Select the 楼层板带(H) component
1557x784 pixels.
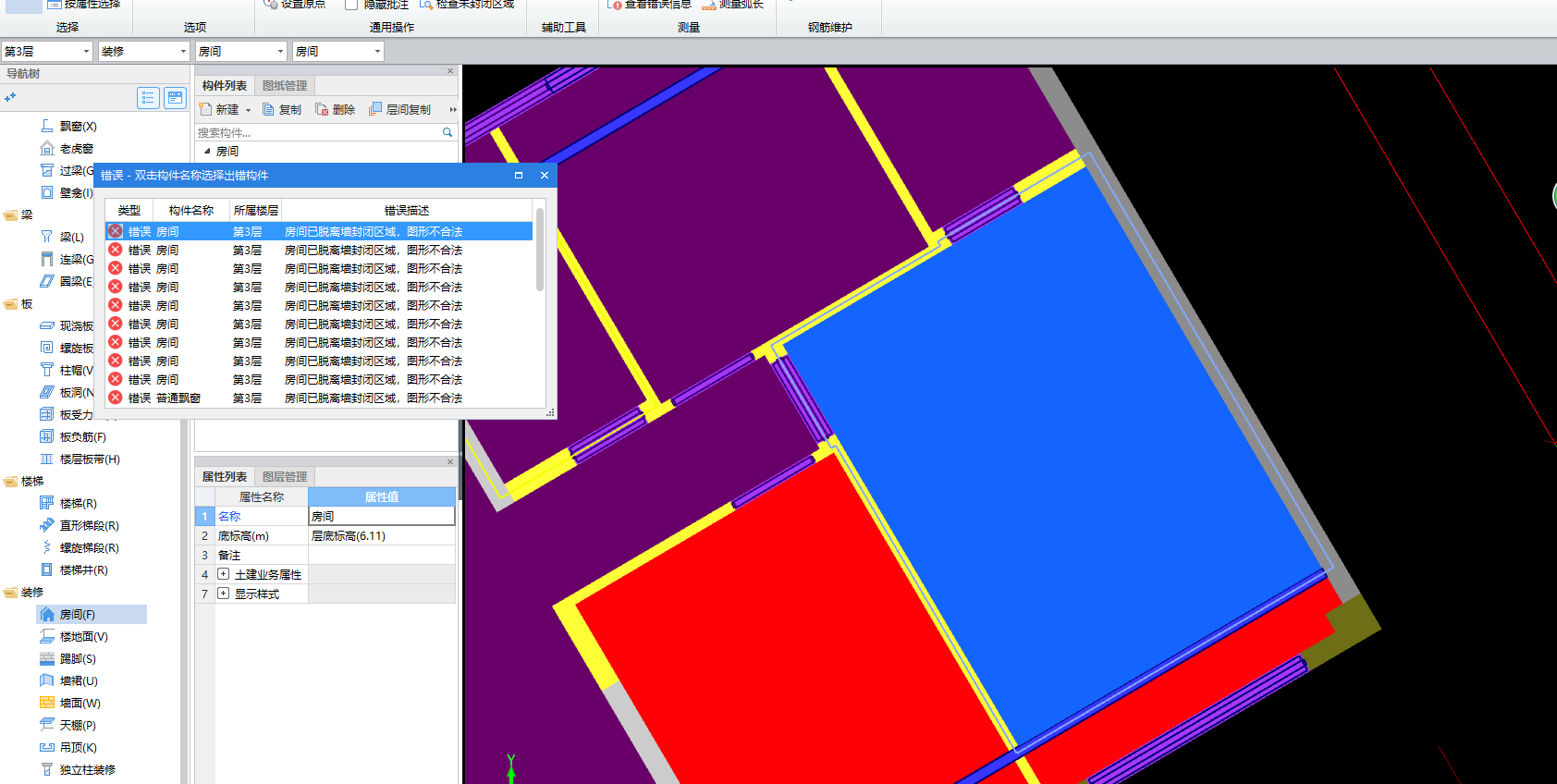pyautogui.click(x=80, y=459)
